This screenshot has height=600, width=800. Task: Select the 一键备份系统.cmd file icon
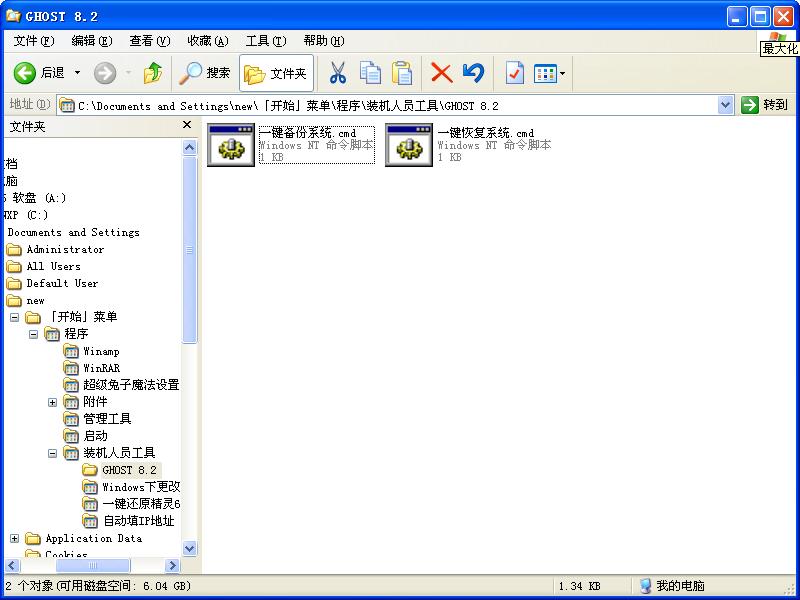click(x=231, y=145)
